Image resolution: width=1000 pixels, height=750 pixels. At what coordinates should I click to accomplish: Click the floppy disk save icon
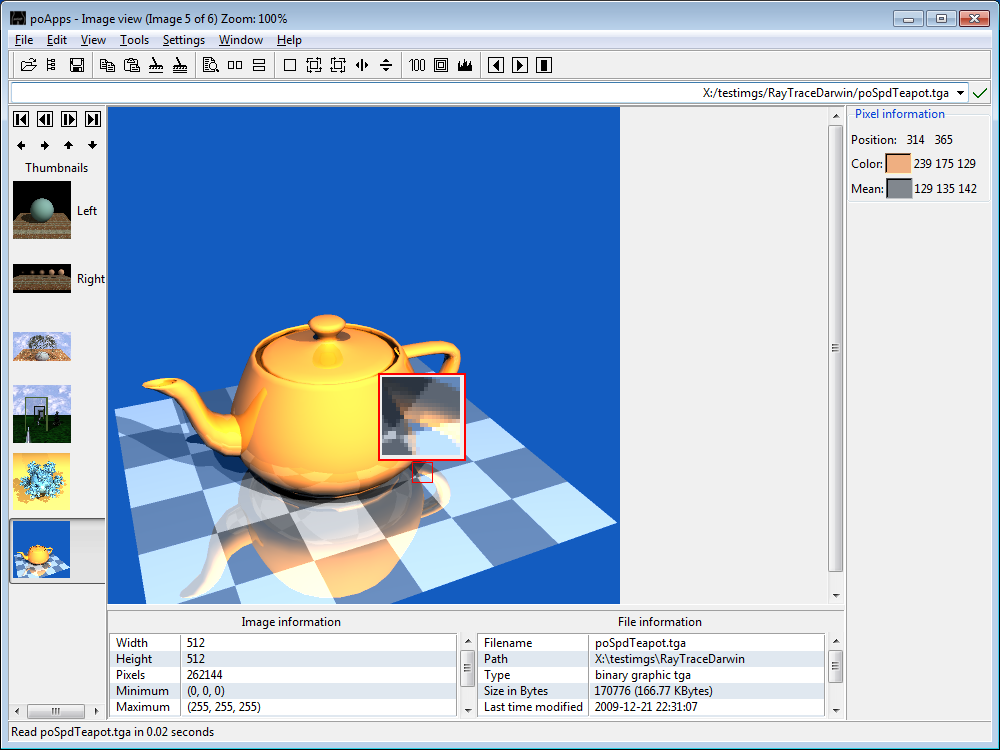coord(77,65)
